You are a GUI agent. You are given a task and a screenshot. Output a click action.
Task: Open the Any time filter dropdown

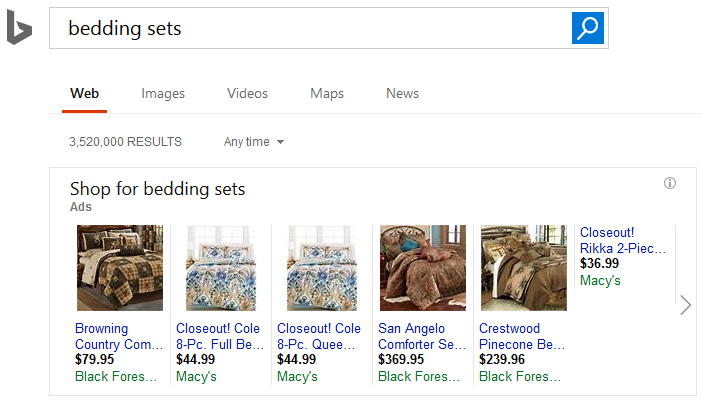(254, 142)
